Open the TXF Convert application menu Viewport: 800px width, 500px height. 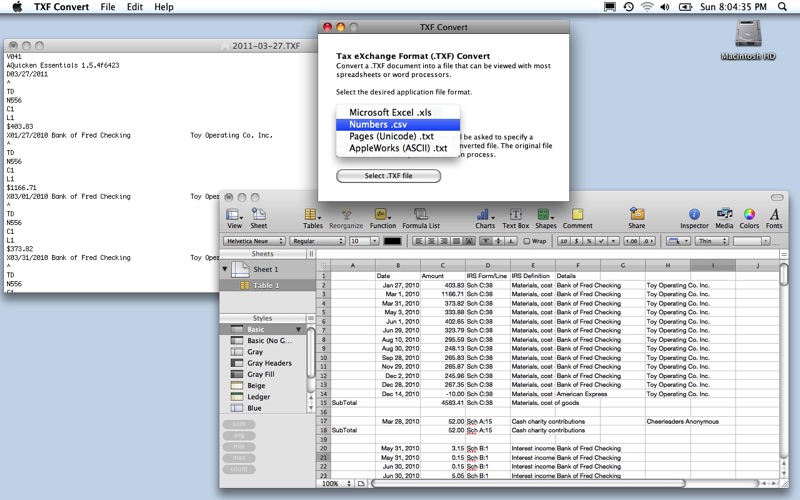point(61,7)
